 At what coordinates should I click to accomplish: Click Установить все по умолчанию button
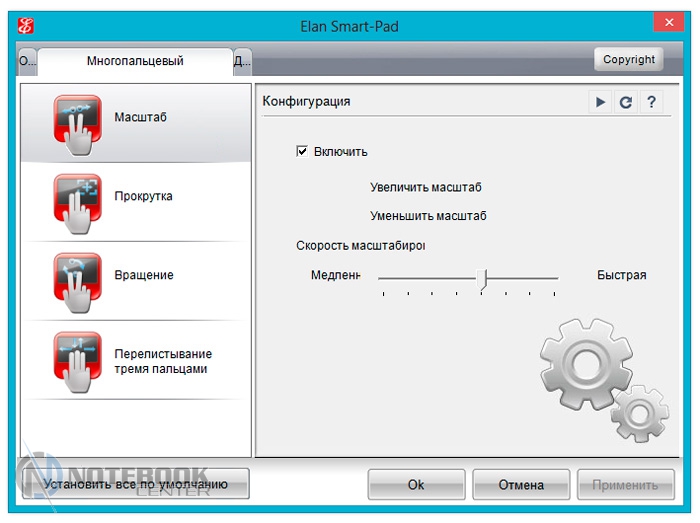(136, 484)
